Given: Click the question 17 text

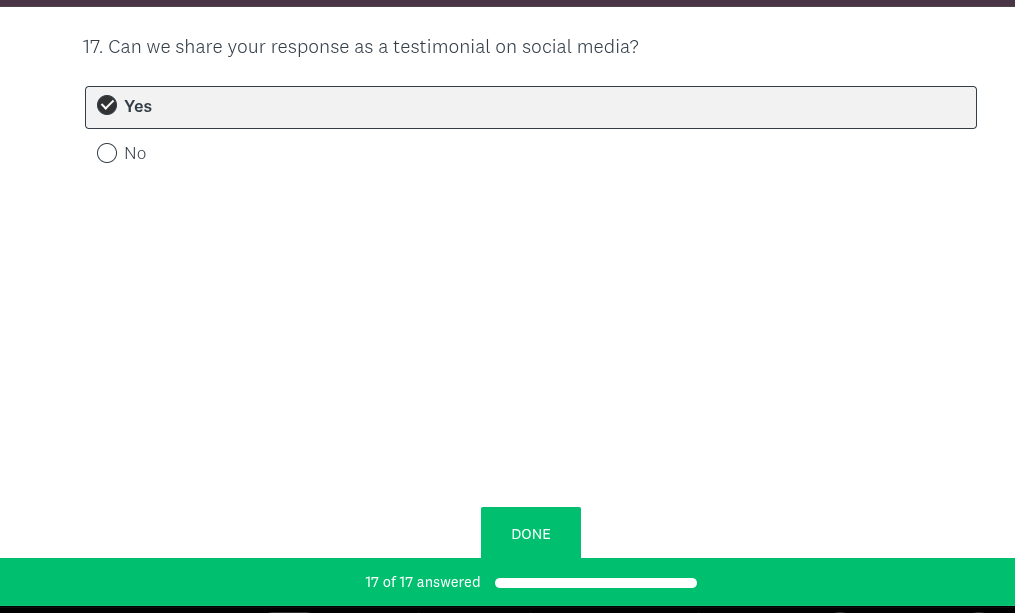Looking at the screenshot, I should pyautogui.click(x=361, y=47).
